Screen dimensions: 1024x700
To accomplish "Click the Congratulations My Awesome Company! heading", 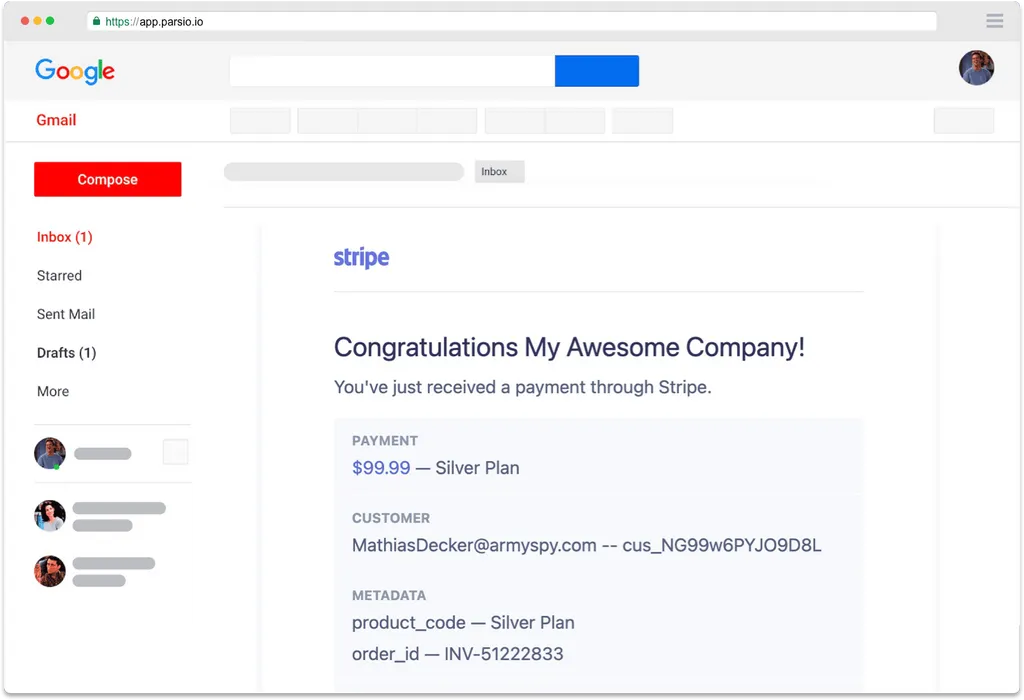I will 569,347.
